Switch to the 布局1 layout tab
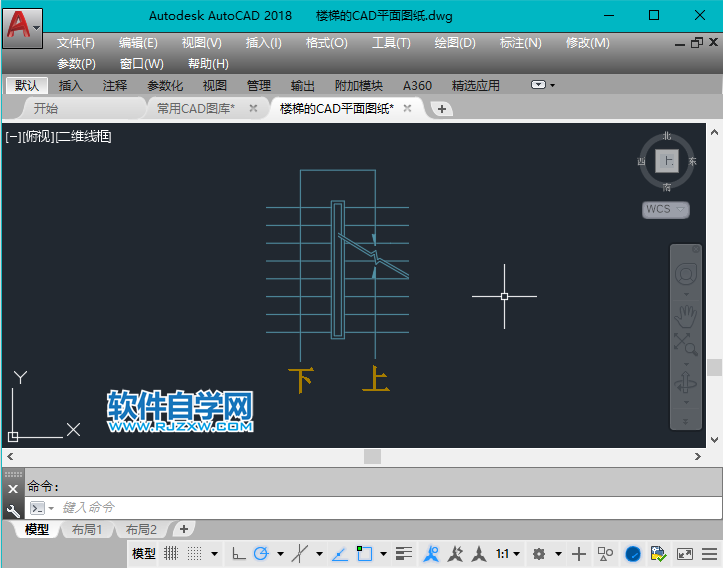723x568 pixels. [87, 529]
